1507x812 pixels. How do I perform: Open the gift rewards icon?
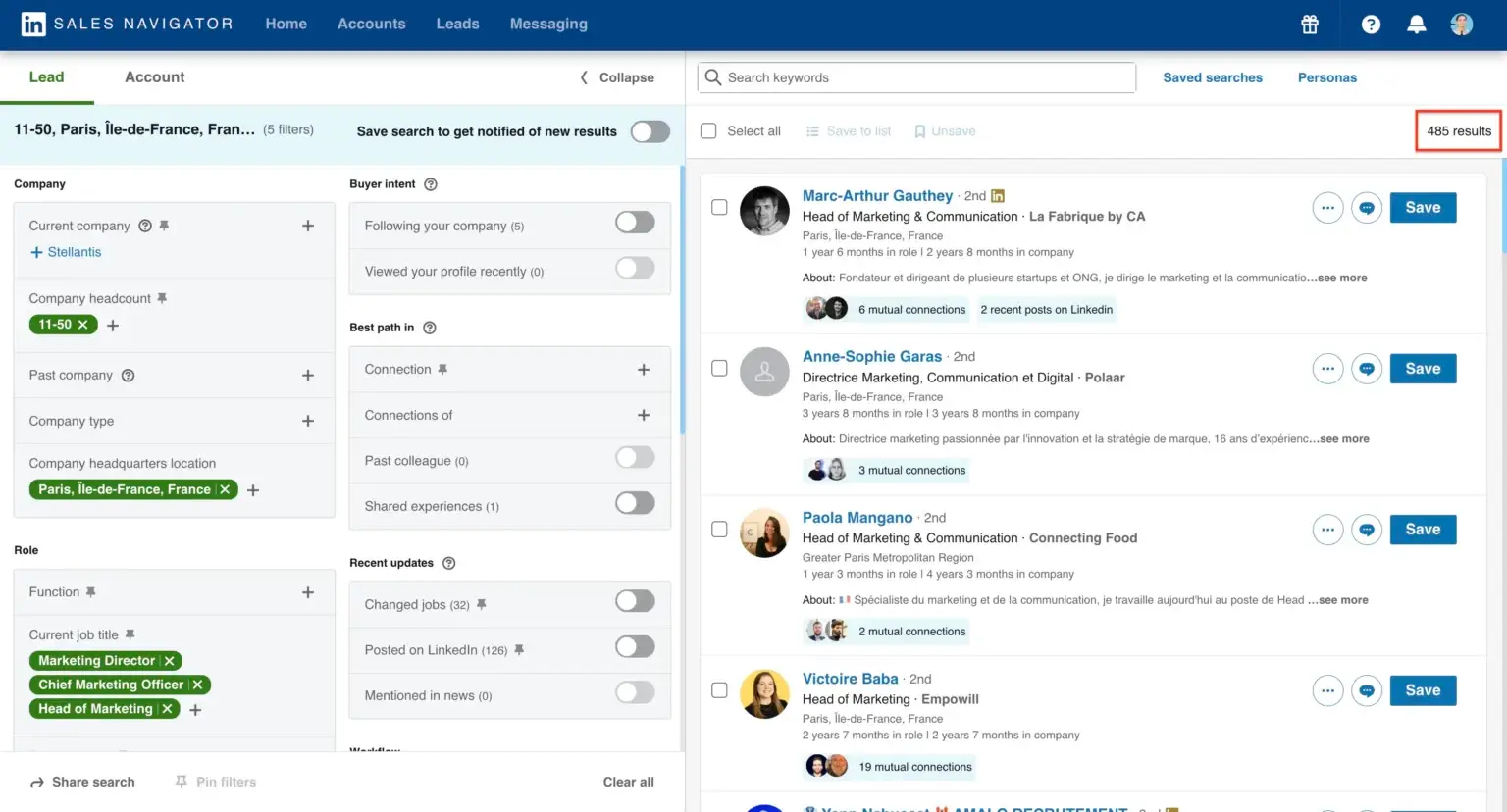pos(1309,25)
